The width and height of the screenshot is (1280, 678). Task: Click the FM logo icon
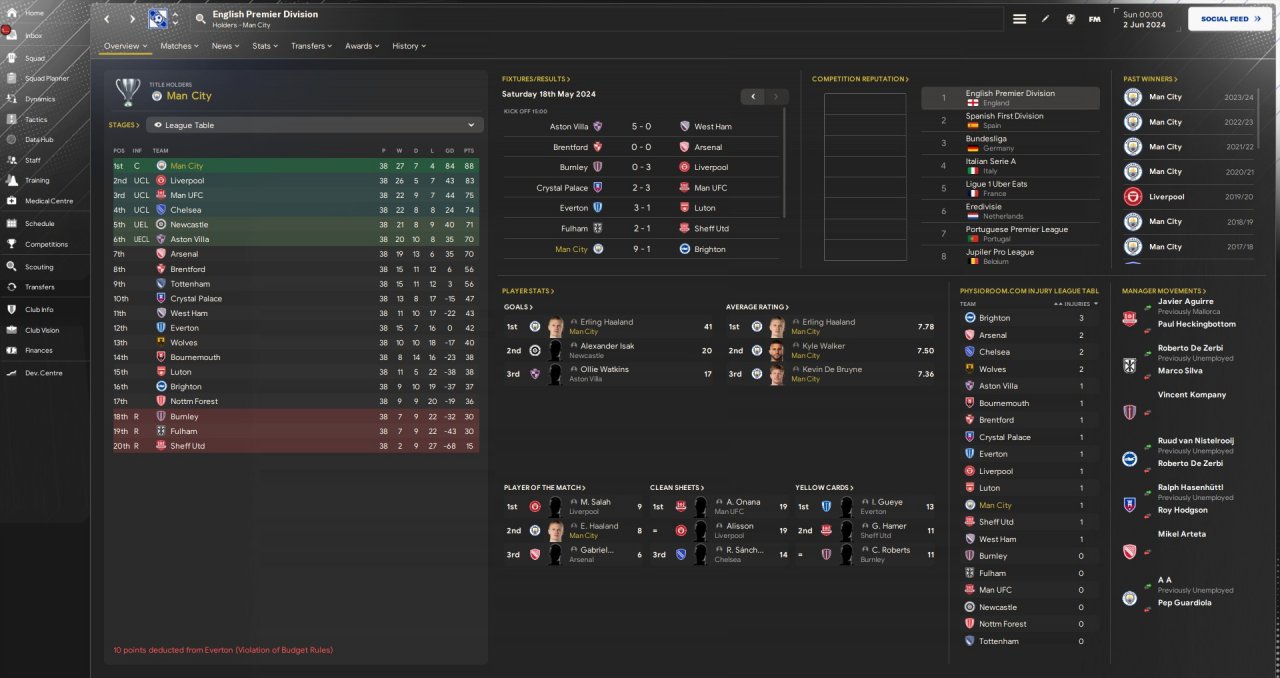1095,19
